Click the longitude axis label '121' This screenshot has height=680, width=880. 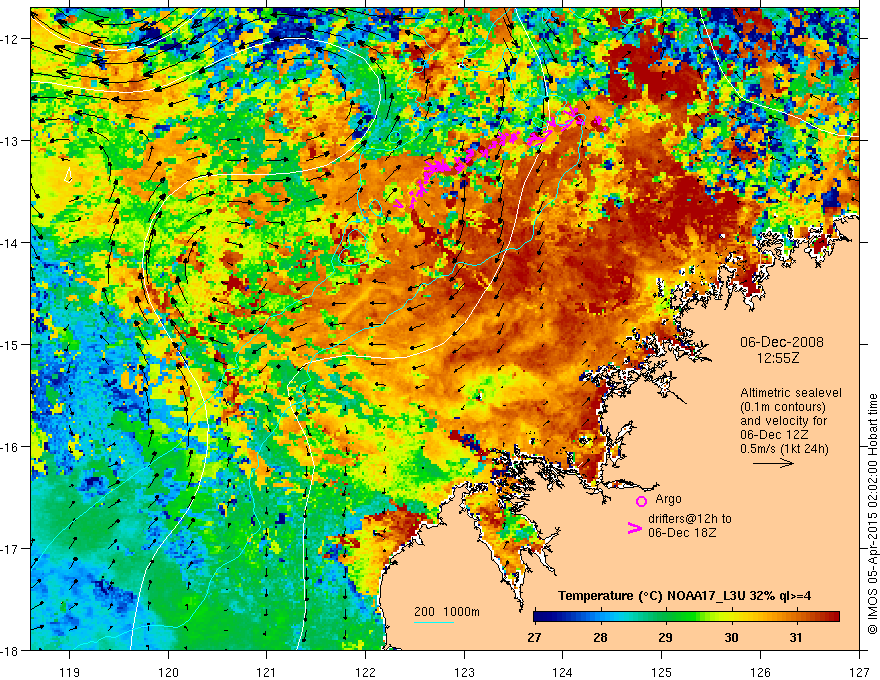click(267, 672)
